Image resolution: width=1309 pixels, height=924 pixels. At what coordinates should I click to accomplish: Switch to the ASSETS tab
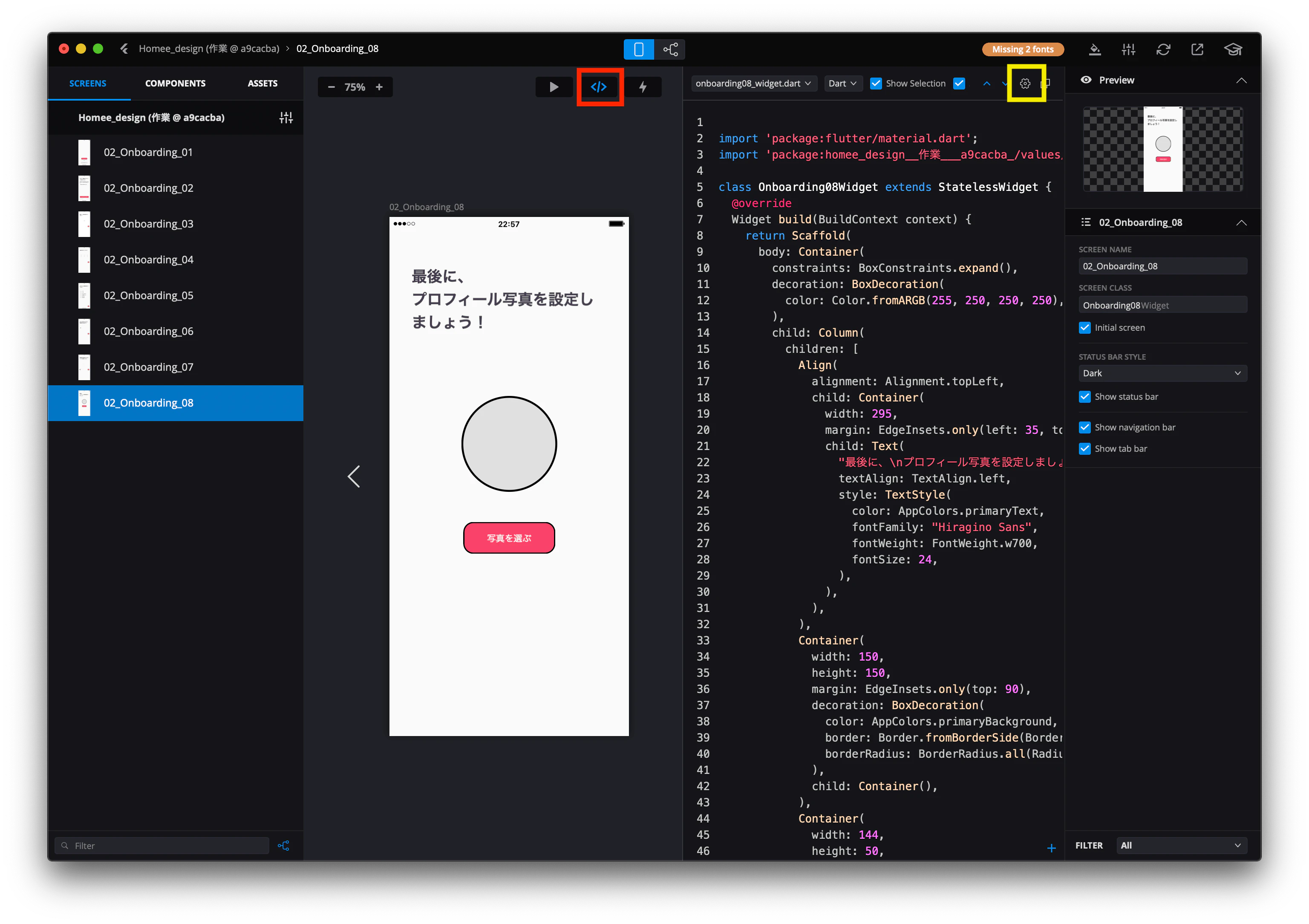click(263, 83)
